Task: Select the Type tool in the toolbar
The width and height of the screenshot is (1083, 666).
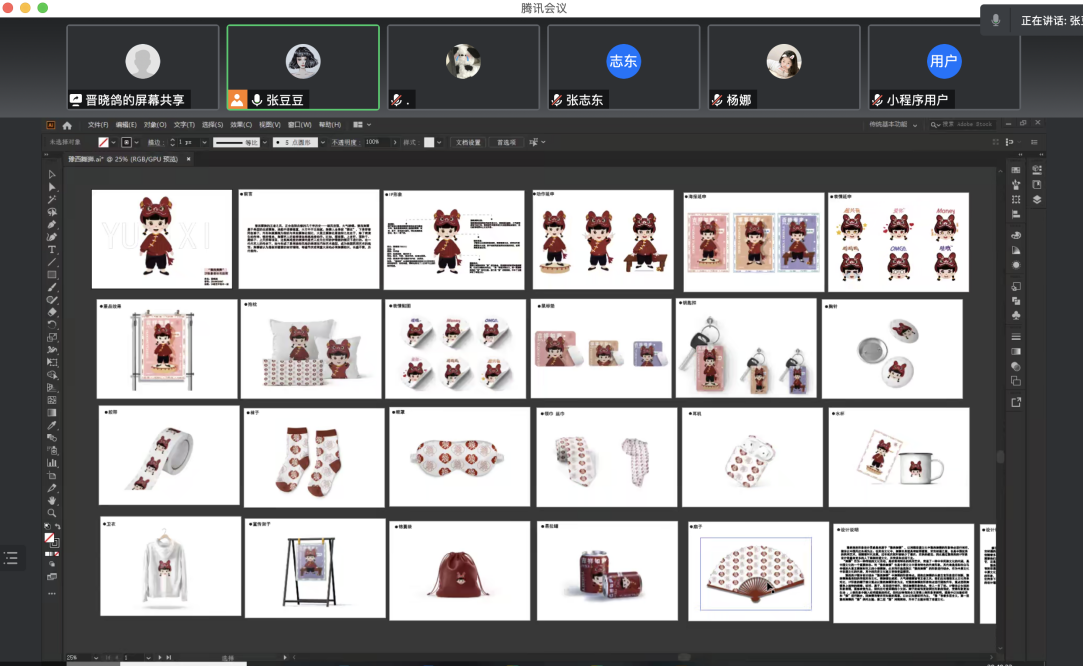Action: [x=52, y=250]
